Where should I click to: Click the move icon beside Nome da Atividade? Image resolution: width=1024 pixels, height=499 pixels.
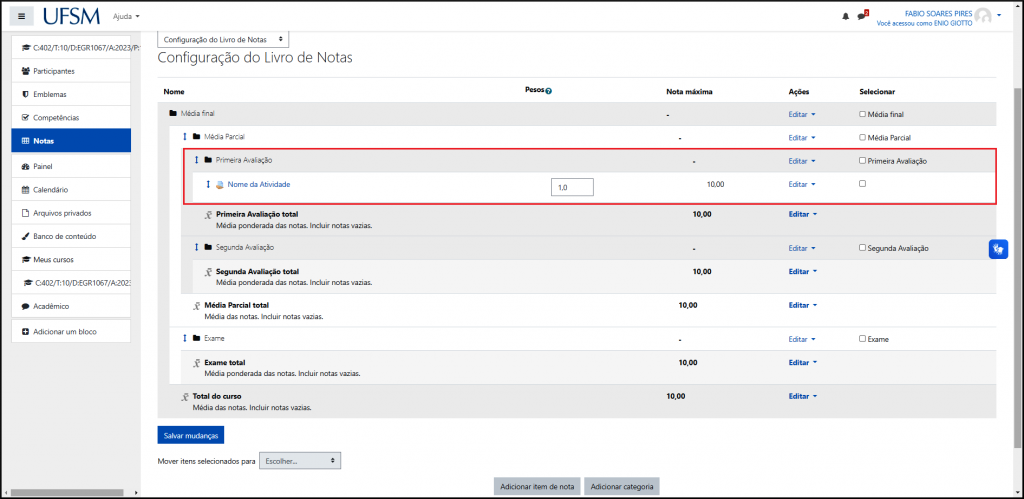[208, 184]
